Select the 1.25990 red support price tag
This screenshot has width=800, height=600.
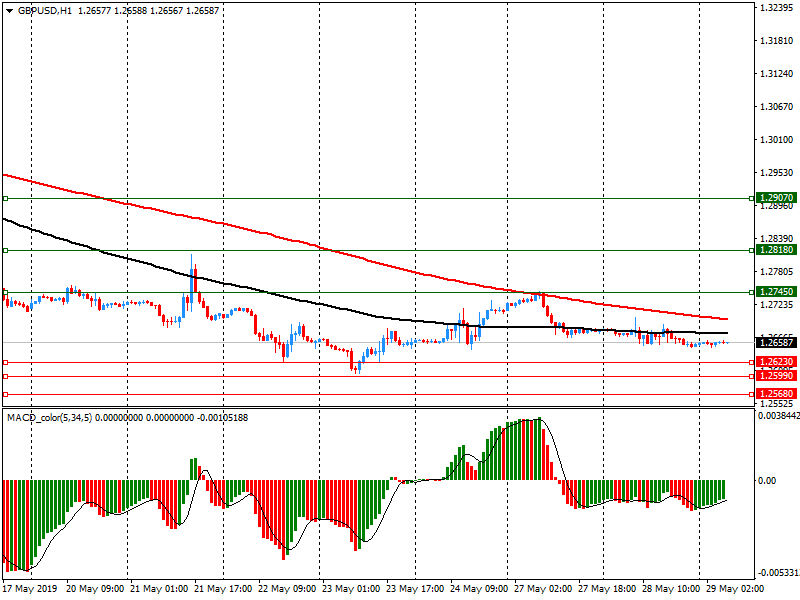pyautogui.click(x=776, y=376)
